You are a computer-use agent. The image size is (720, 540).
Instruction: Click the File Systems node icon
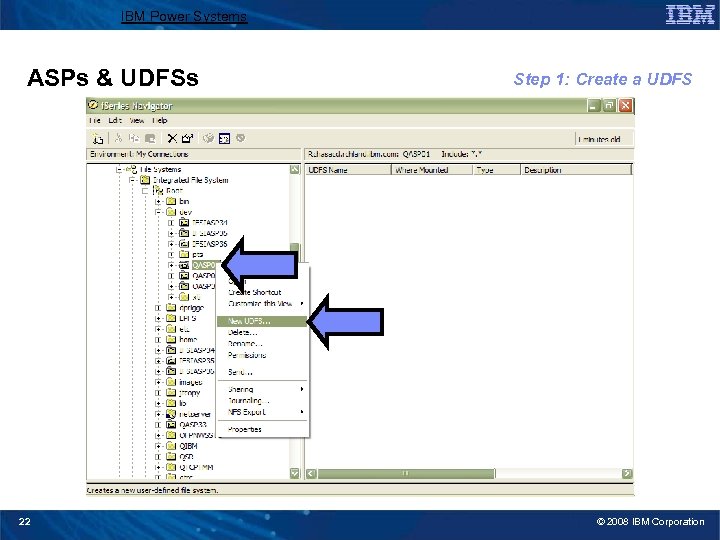click(x=131, y=169)
